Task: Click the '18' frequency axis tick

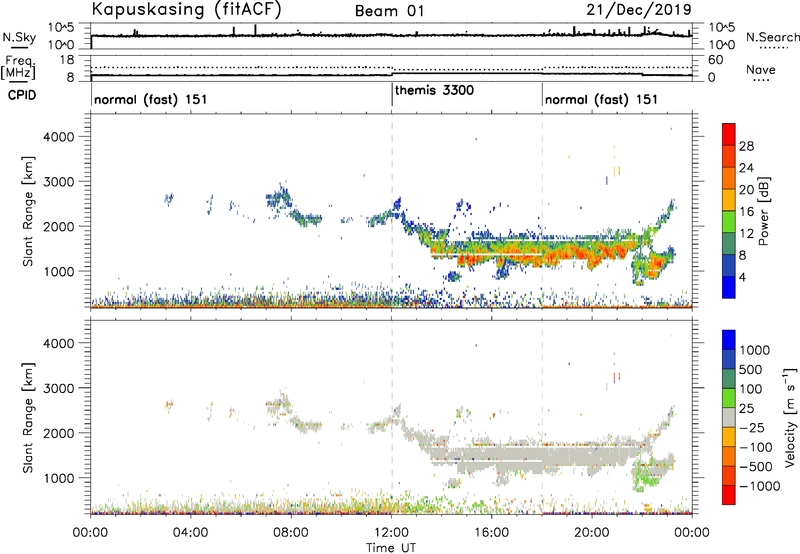Action: pyautogui.click(x=66, y=60)
